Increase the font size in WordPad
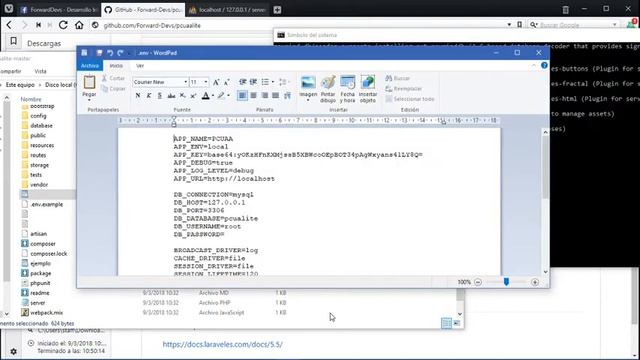 216,82
